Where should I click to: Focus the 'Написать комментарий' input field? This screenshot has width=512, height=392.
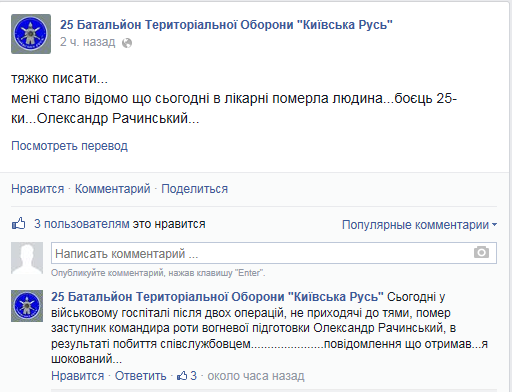click(274, 253)
